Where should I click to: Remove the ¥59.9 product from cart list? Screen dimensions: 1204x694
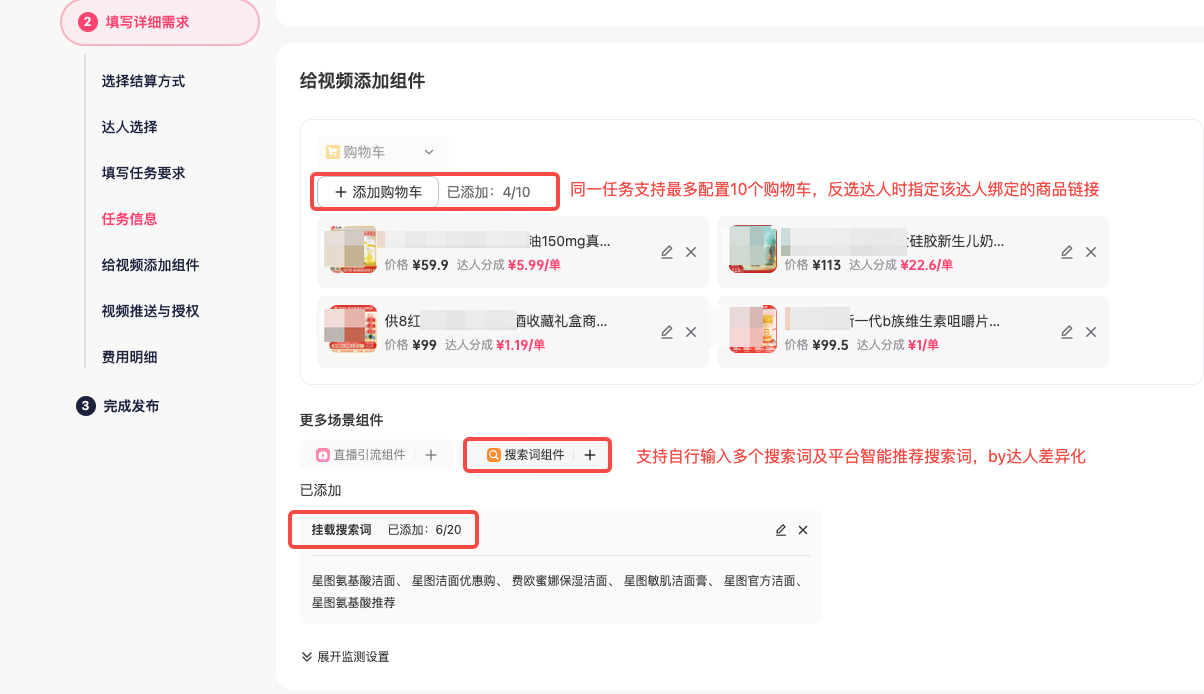coord(691,252)
